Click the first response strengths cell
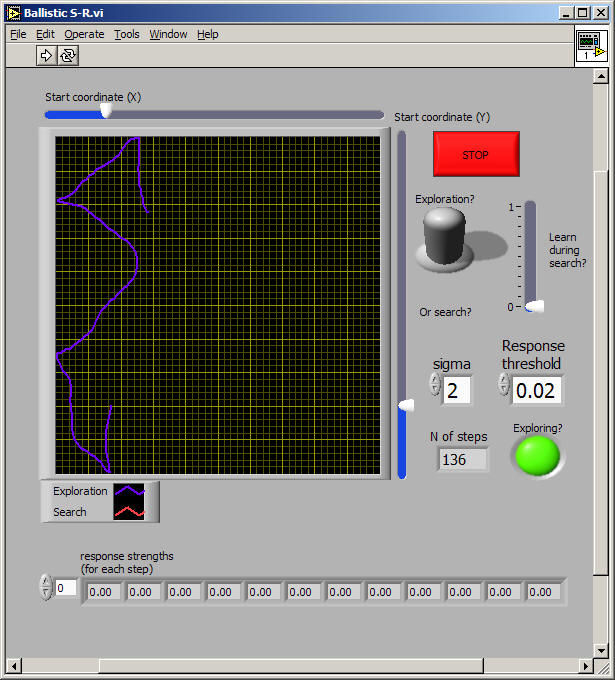Screen dimensions: 615x680 tap(104, 592)
